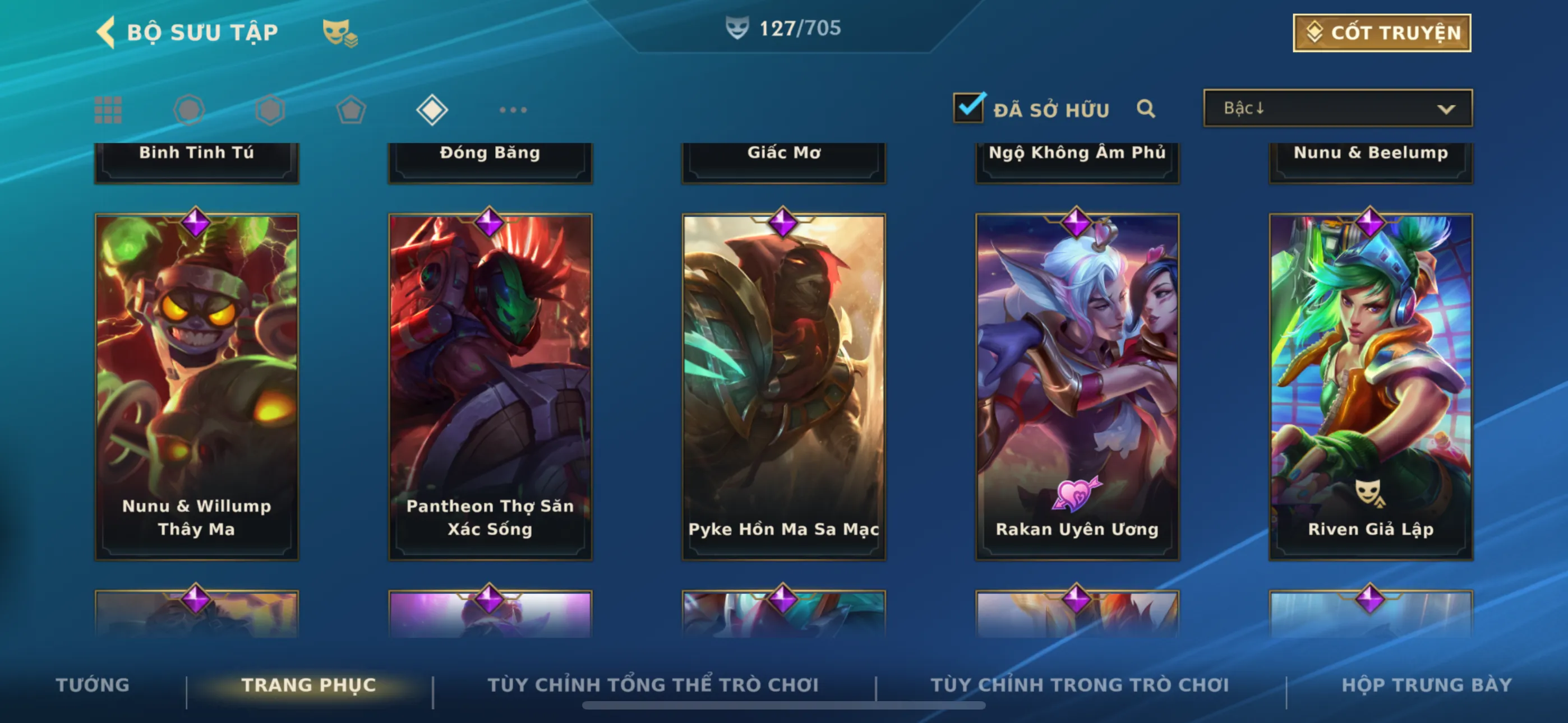Open the Hộp Trưng Bày tab
The image size is (1568, 723).
[x=1427, y=685]
